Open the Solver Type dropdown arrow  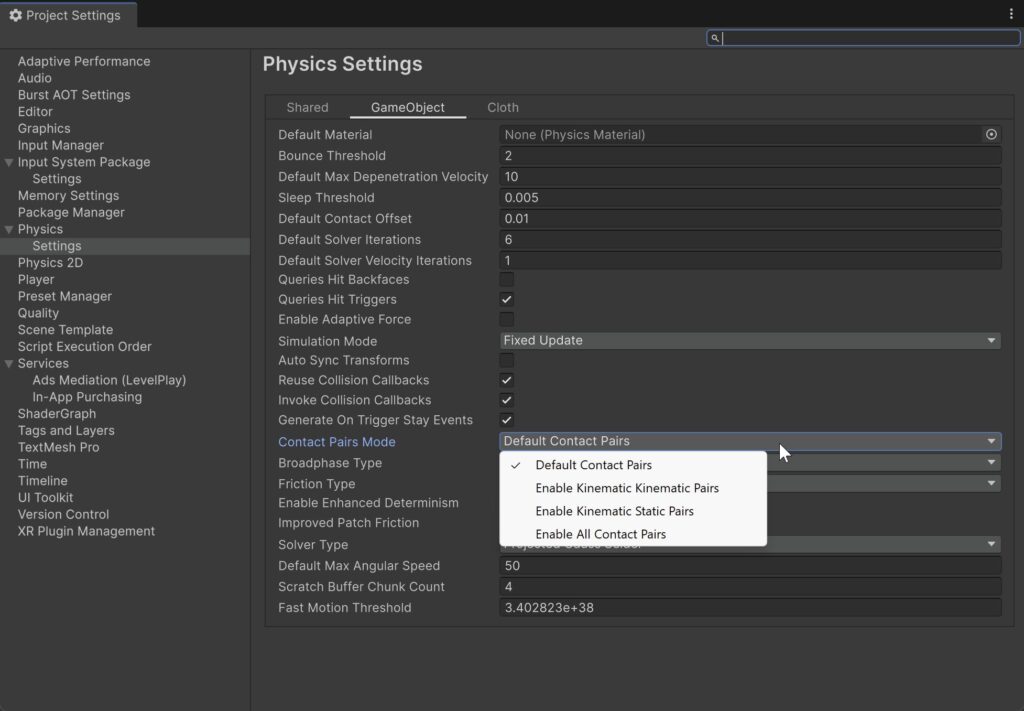(991, 544)
